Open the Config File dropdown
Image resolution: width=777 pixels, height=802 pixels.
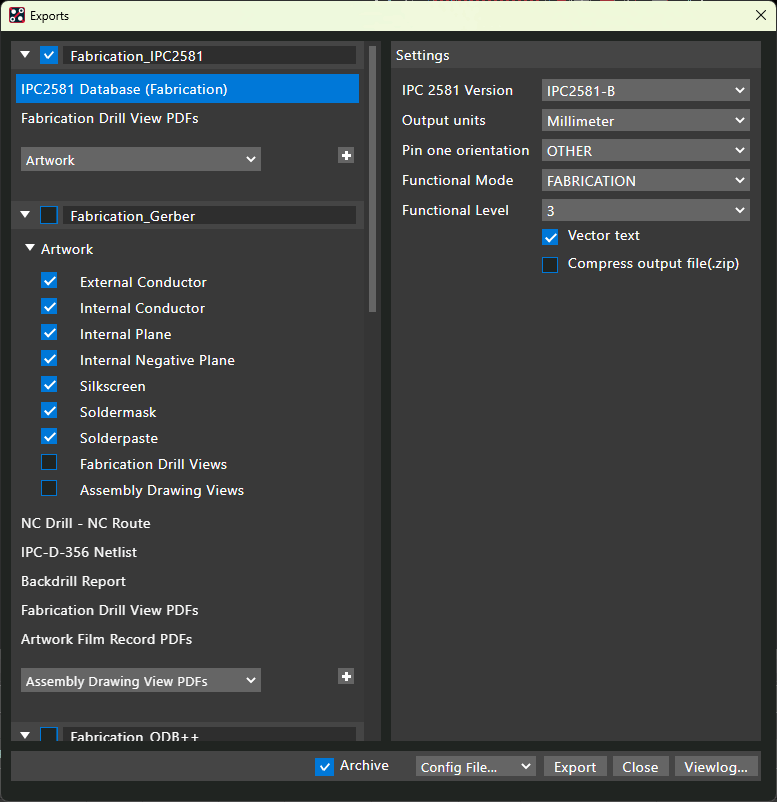tap(476, 767)
